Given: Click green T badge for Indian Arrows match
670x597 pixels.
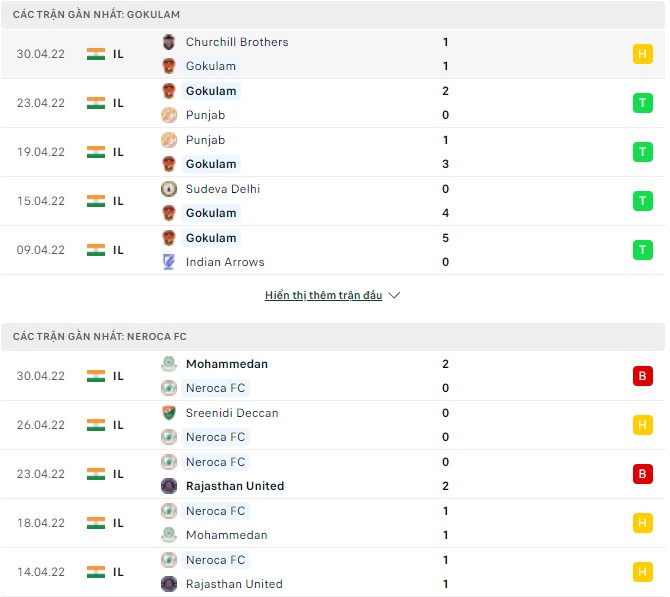Looking at the screenshot, I should pyautogui.click(x=642, y=250).
